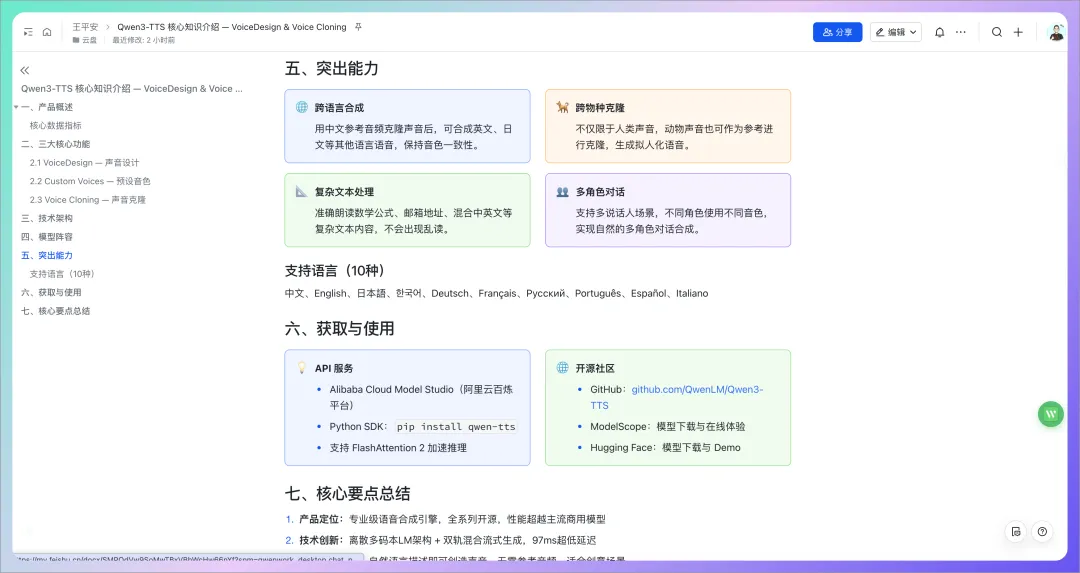Image resolution: width=1080 pixels, height=573 pixels.
Task: Collapse the 一、产品概述 outline triangle
Action: [x=16, y=107]
